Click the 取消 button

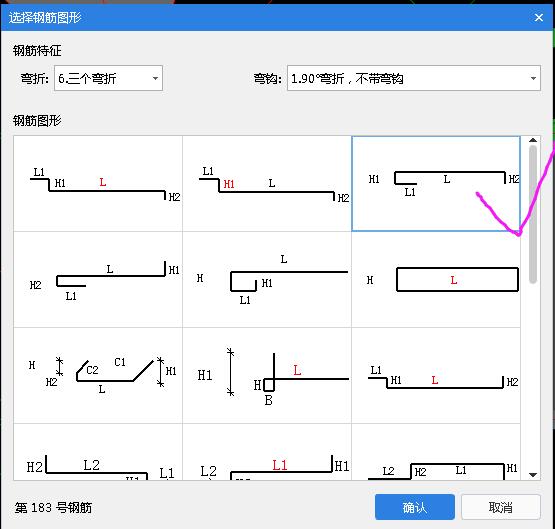click(501, 507)
